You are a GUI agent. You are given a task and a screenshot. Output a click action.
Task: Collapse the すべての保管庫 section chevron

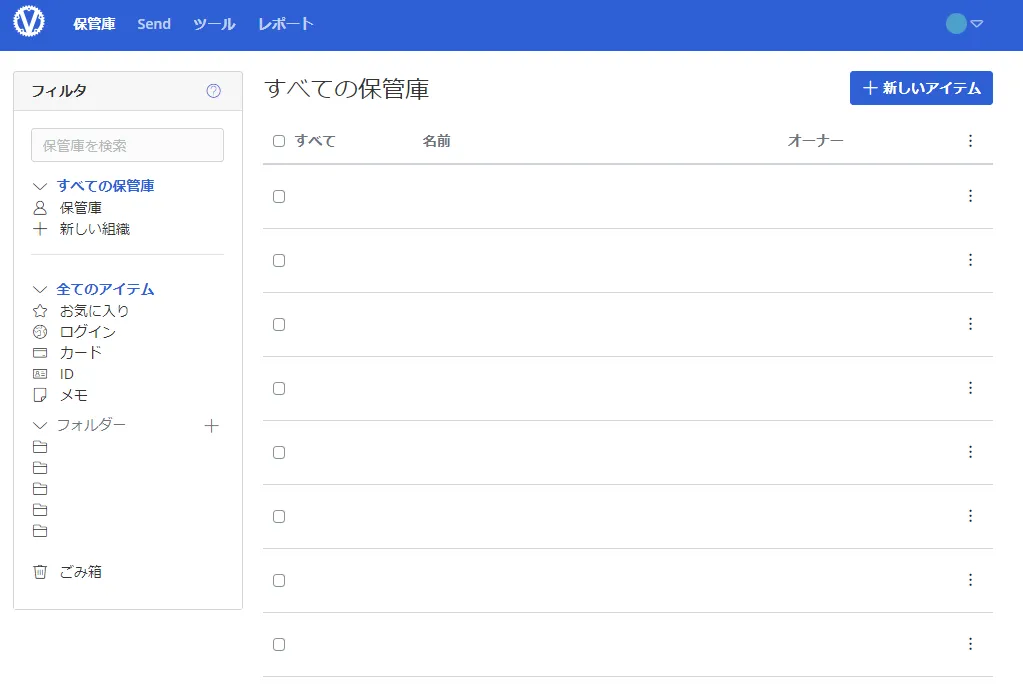[40, 186]
